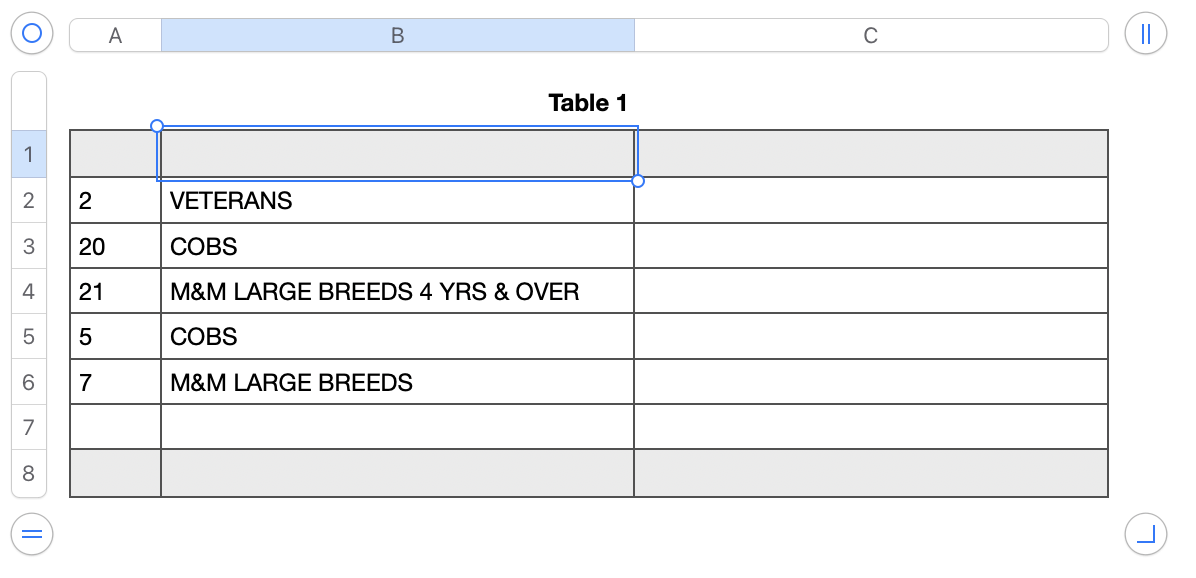The image size is (1196, 578).
Task: Select the VETERANS cell
Action: (x=397, y=200)
